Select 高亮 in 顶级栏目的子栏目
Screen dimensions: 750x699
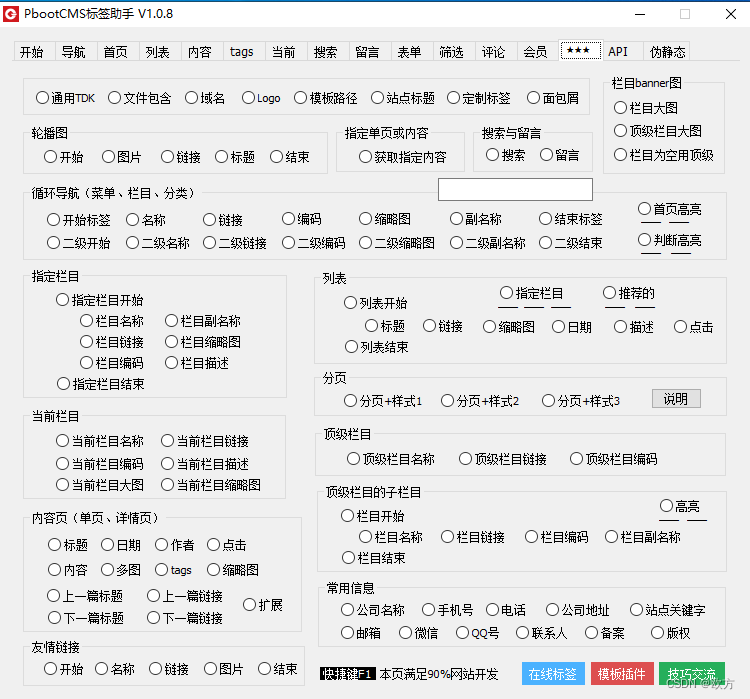coord(680,506)
